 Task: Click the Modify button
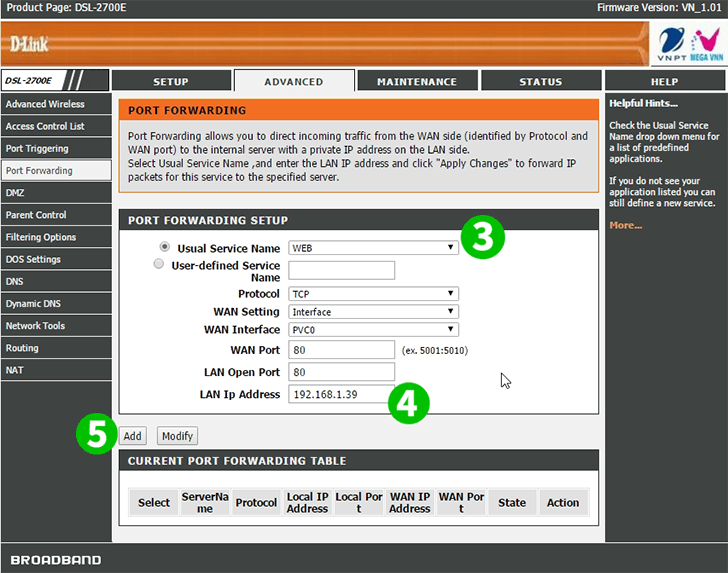point(177,436)
